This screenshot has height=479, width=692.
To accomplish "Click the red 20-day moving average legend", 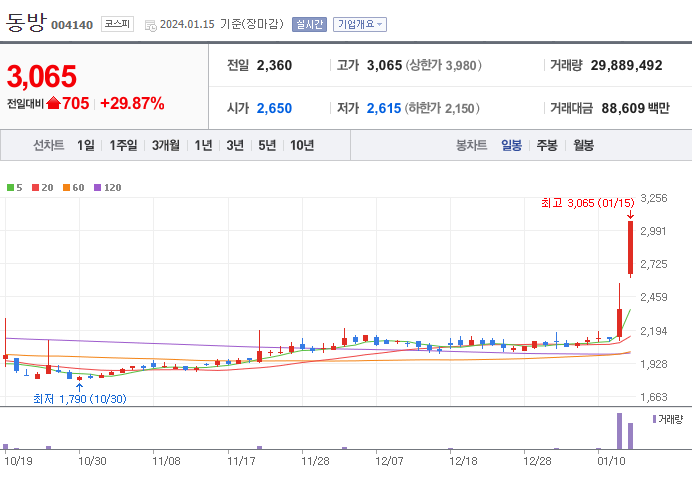I will click(x=42, y=188).
